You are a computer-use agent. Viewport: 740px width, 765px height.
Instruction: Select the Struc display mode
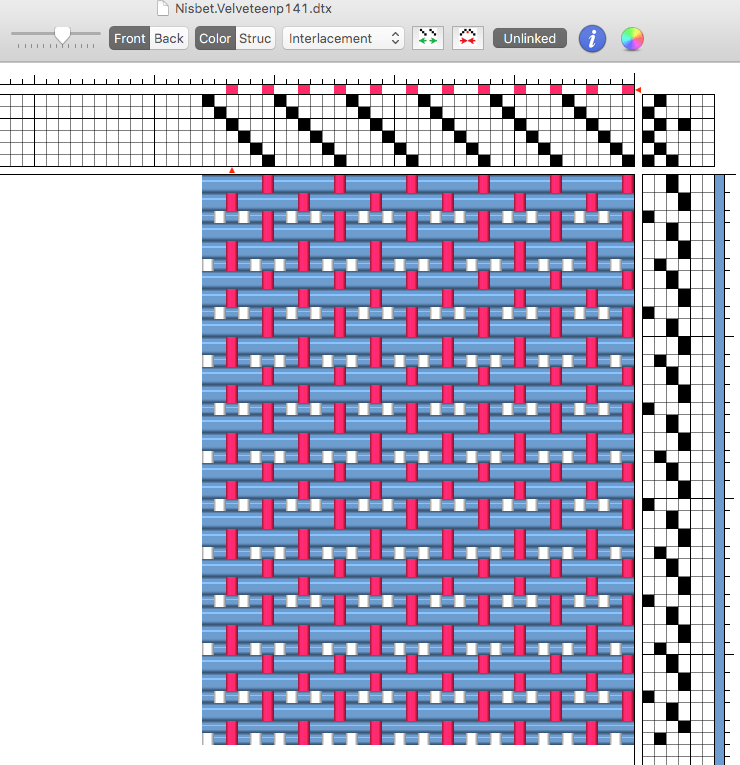255,38
